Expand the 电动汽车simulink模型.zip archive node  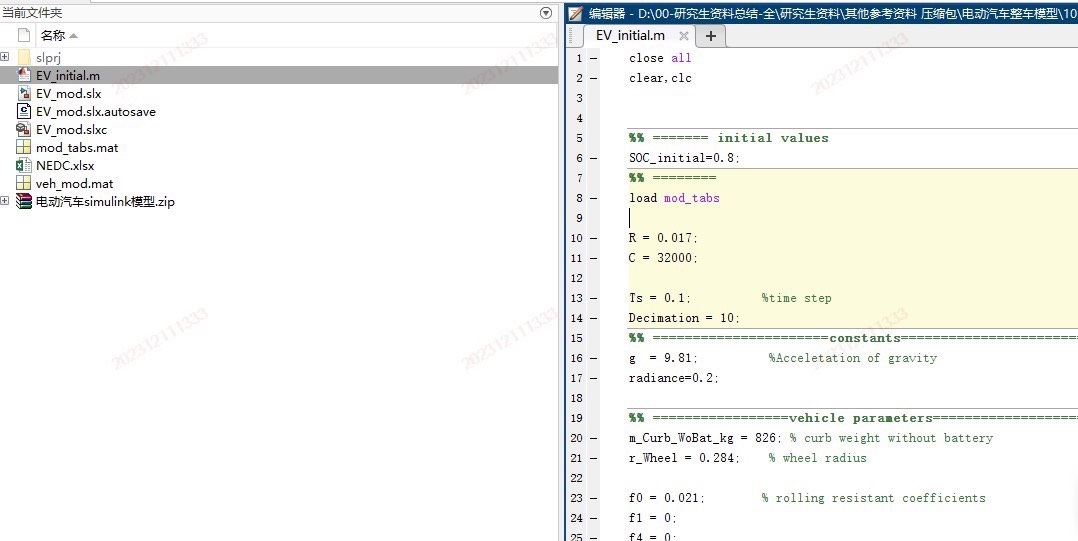[x=5, y=201]
